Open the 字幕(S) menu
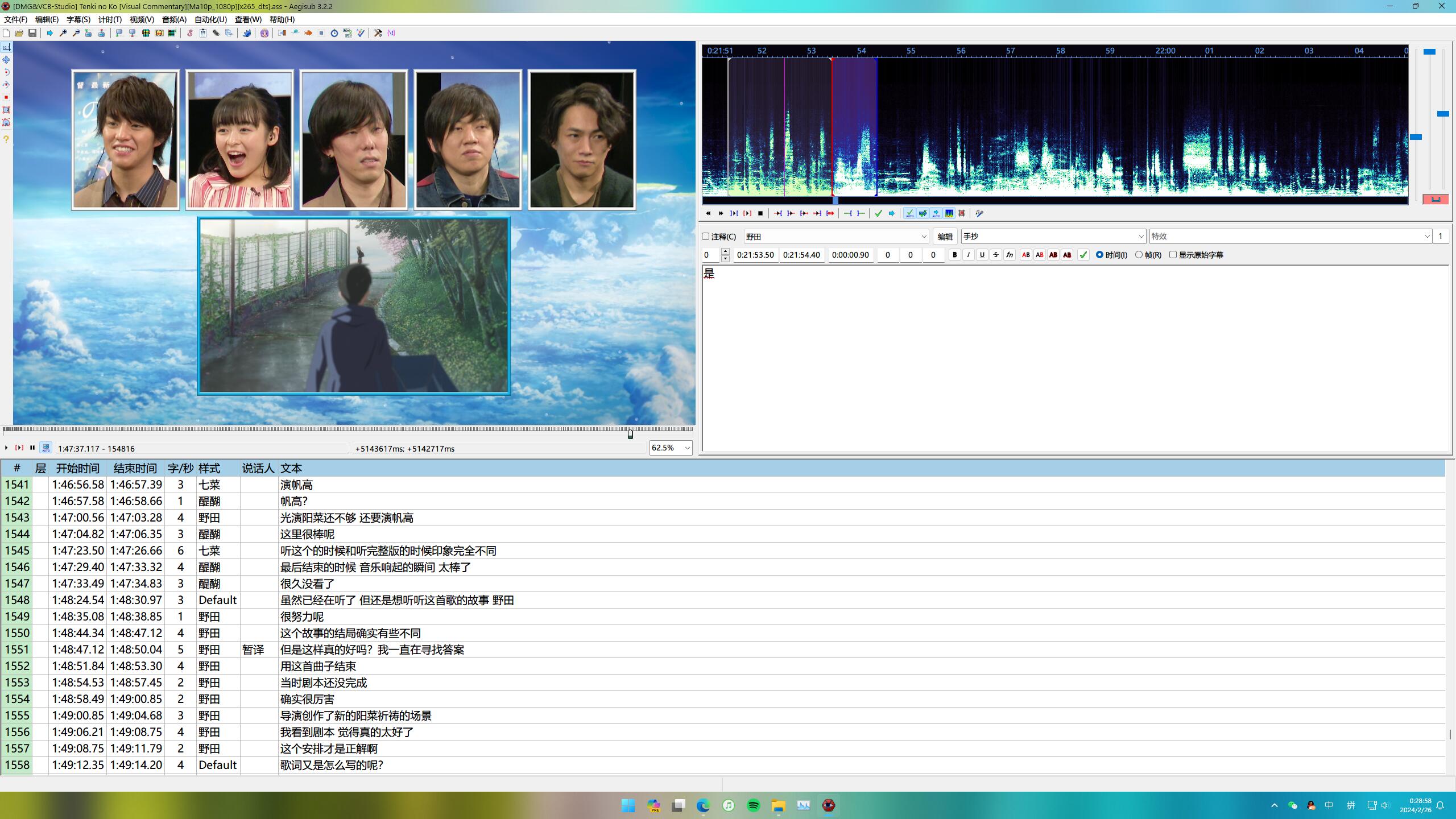 (78, 19)
